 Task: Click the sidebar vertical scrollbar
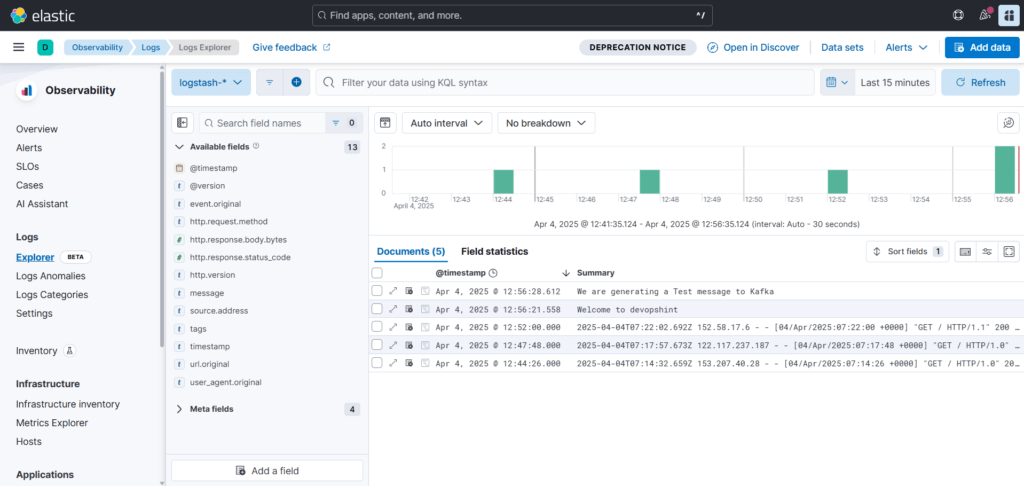click(x=163, y=209)
